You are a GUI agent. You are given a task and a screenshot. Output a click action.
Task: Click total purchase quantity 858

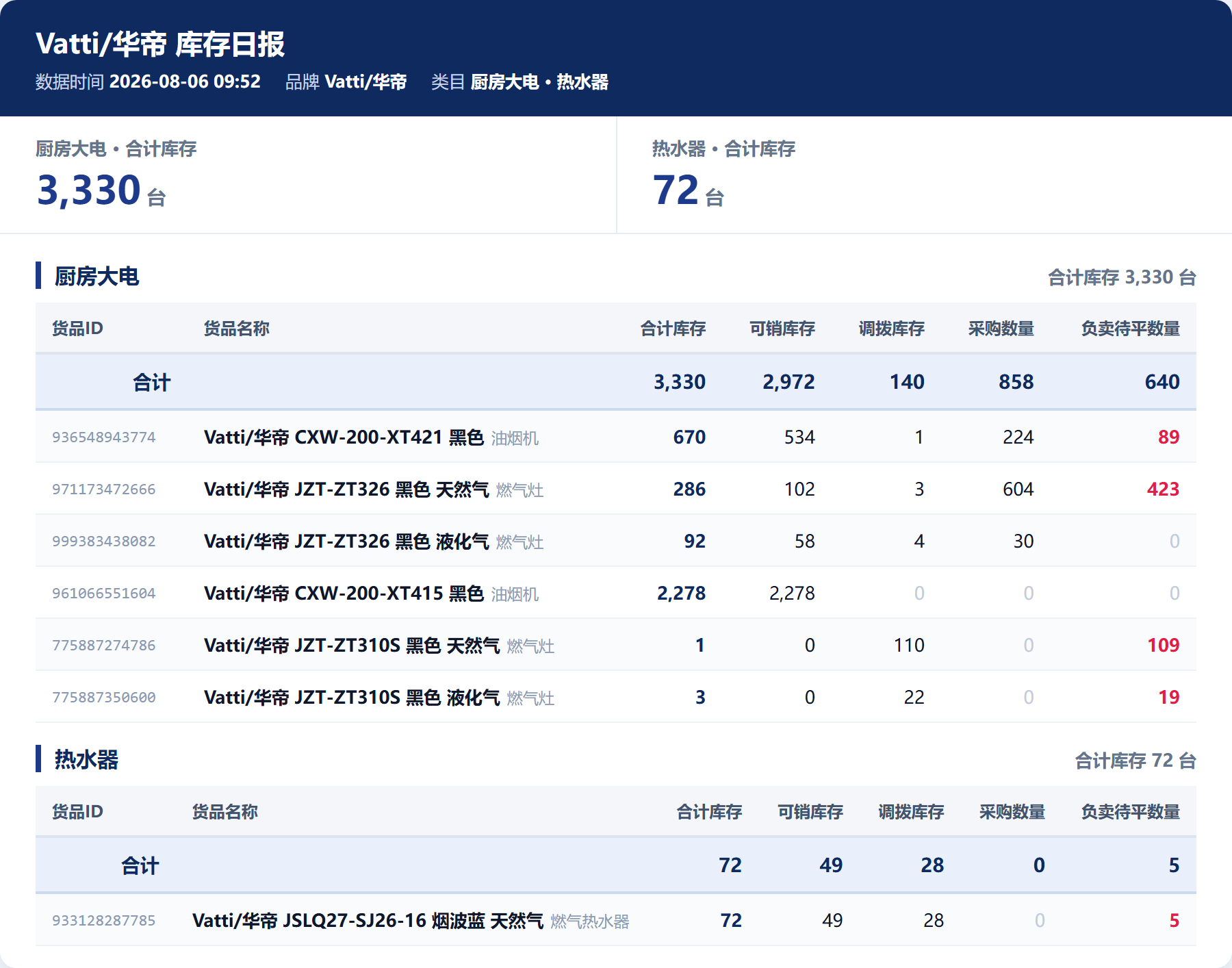coord(1016,382)
